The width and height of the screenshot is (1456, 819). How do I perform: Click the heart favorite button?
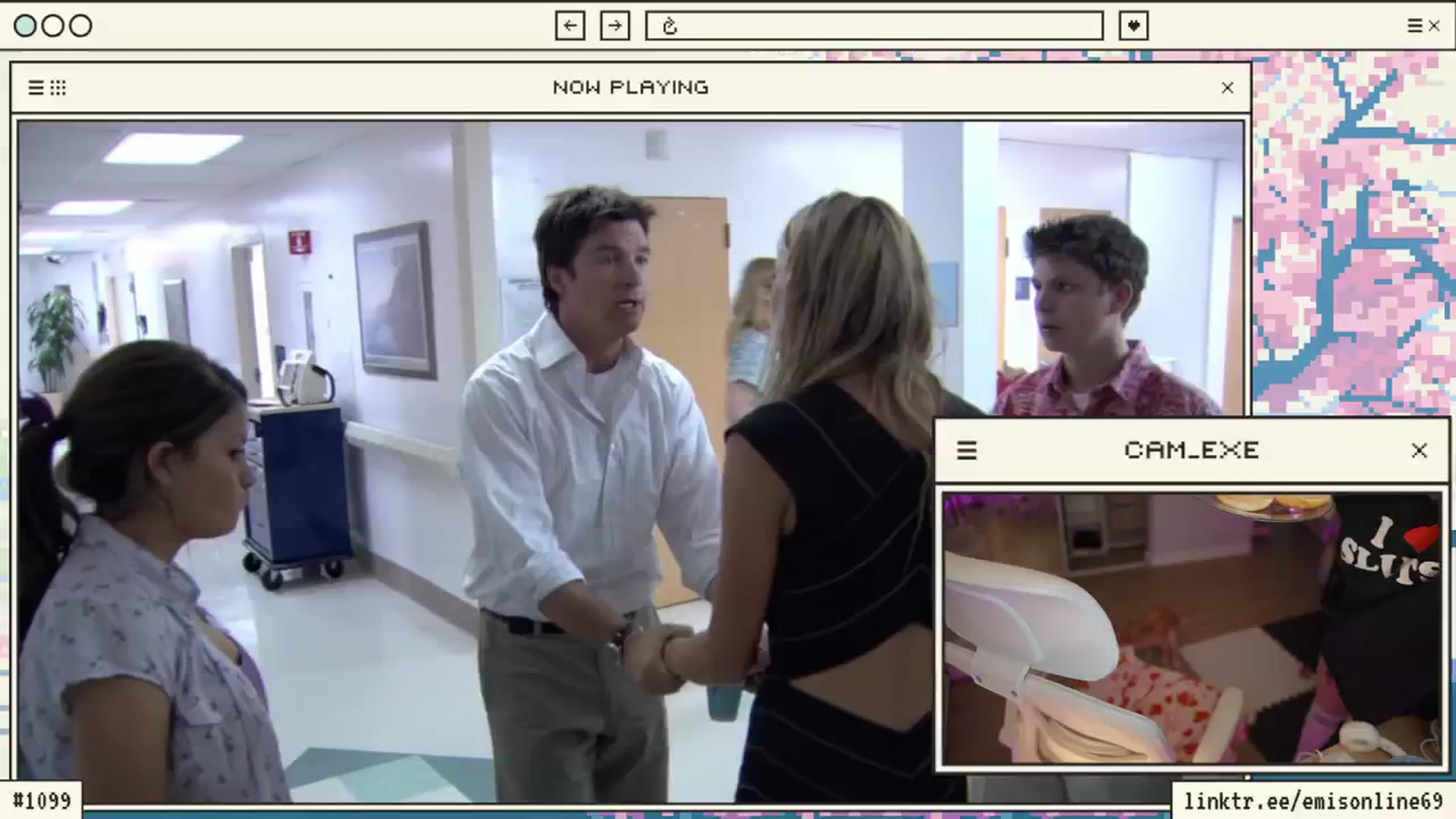[x=1134, y=26]
